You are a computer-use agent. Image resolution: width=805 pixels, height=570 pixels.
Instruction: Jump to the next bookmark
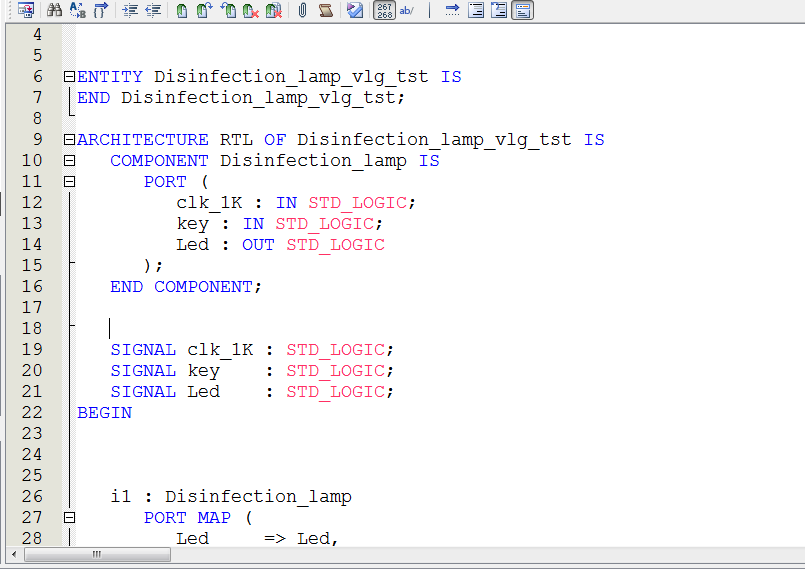(x=204, y=10)
